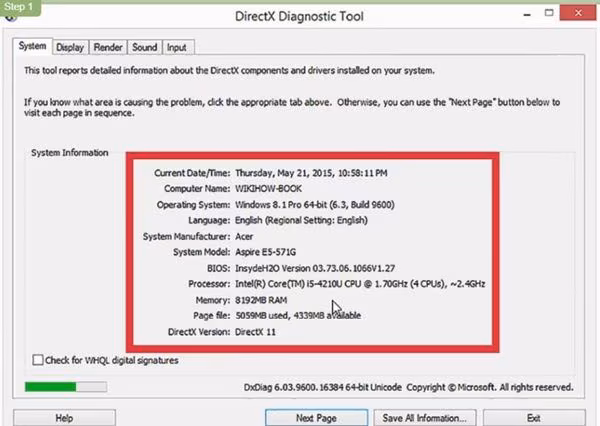This screenshot has width=600, height=426.
Task: Select English (Regional Setting: English) value
Action: coord(301,220)
